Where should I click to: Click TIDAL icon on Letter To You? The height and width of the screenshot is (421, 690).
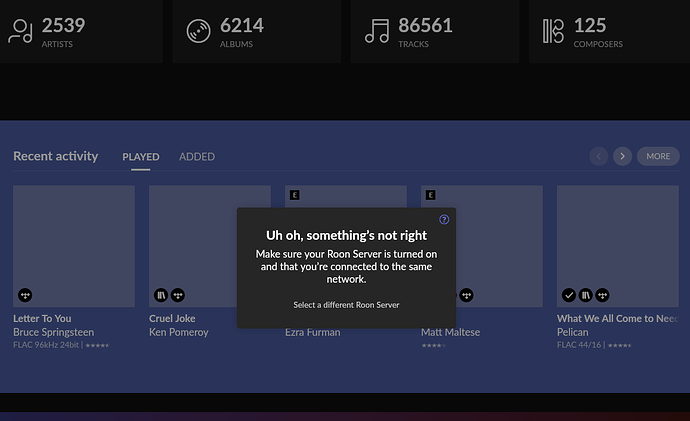[x=25, y=295]
